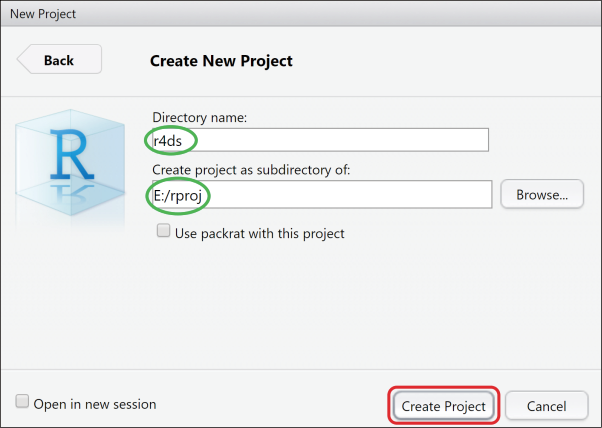Toggle the Open in new session checkbox

[x=22, y=403]
